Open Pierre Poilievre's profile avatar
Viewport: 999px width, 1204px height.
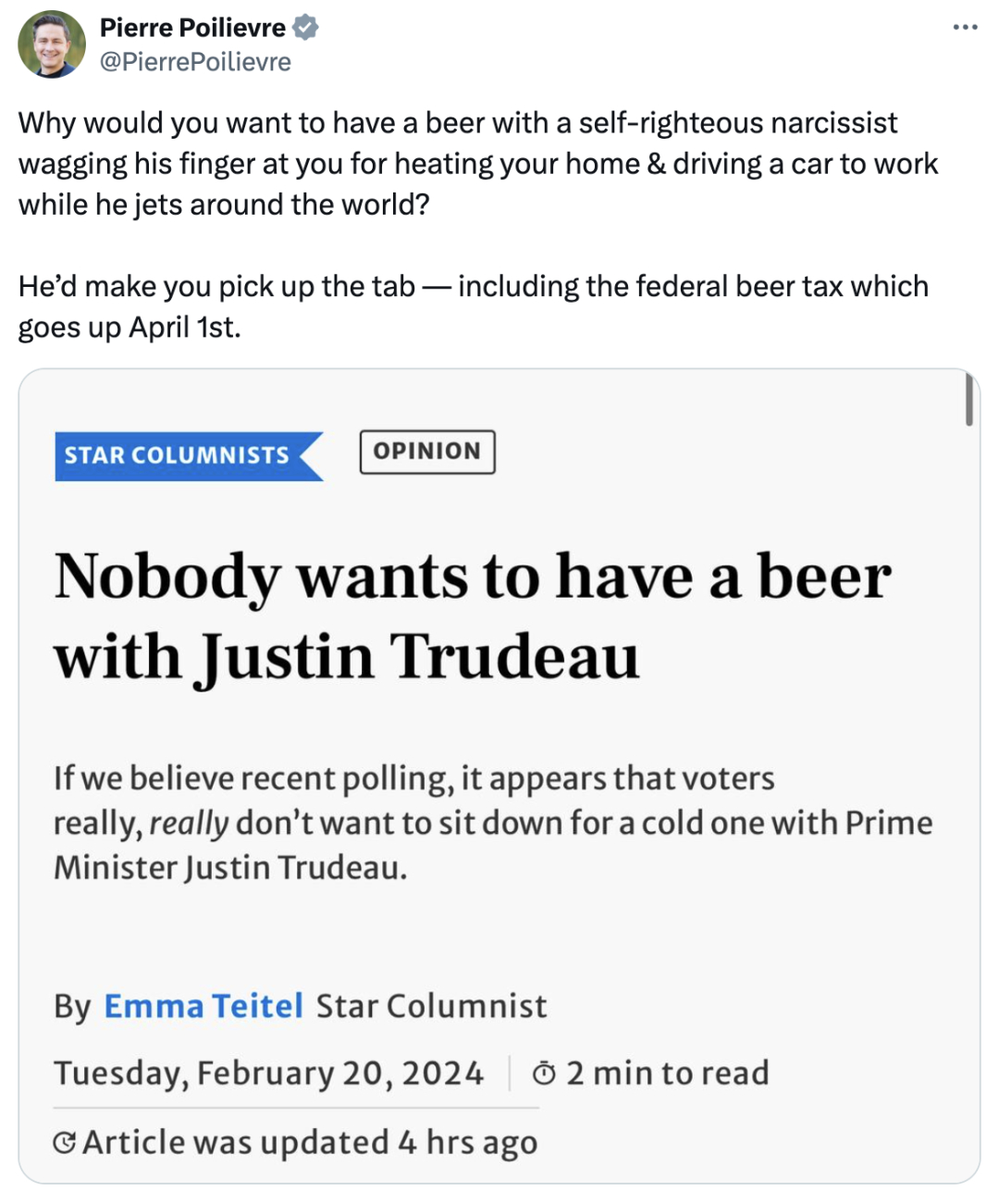click(52, 44)
